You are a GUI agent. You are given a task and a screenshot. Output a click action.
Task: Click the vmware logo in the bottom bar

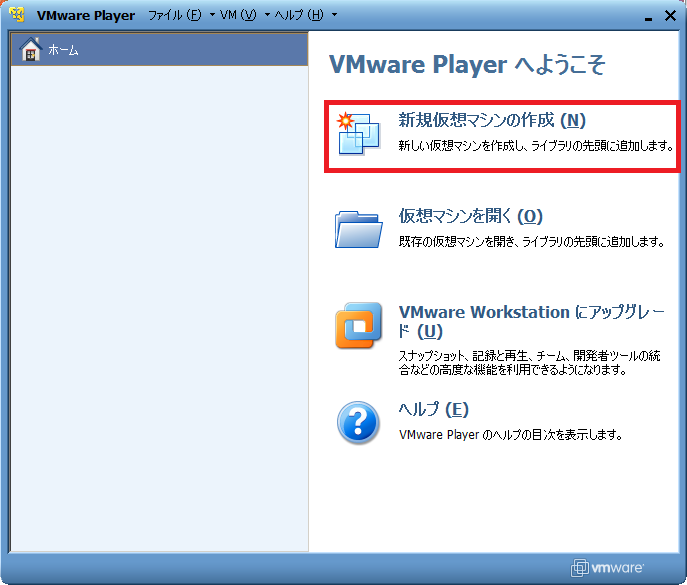(607, 568)
